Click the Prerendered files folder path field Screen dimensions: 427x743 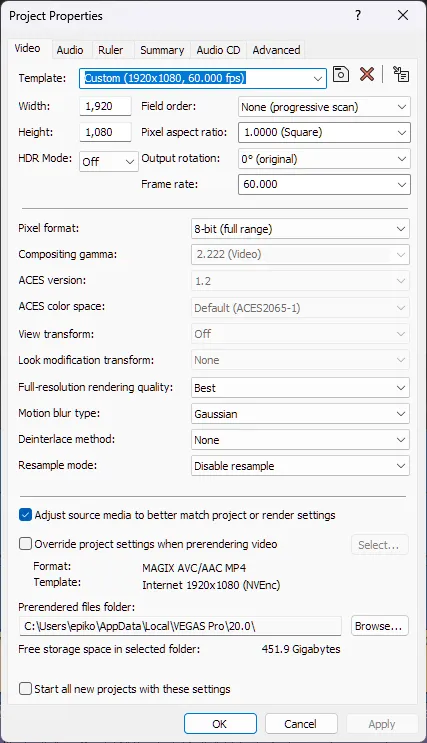180,626
